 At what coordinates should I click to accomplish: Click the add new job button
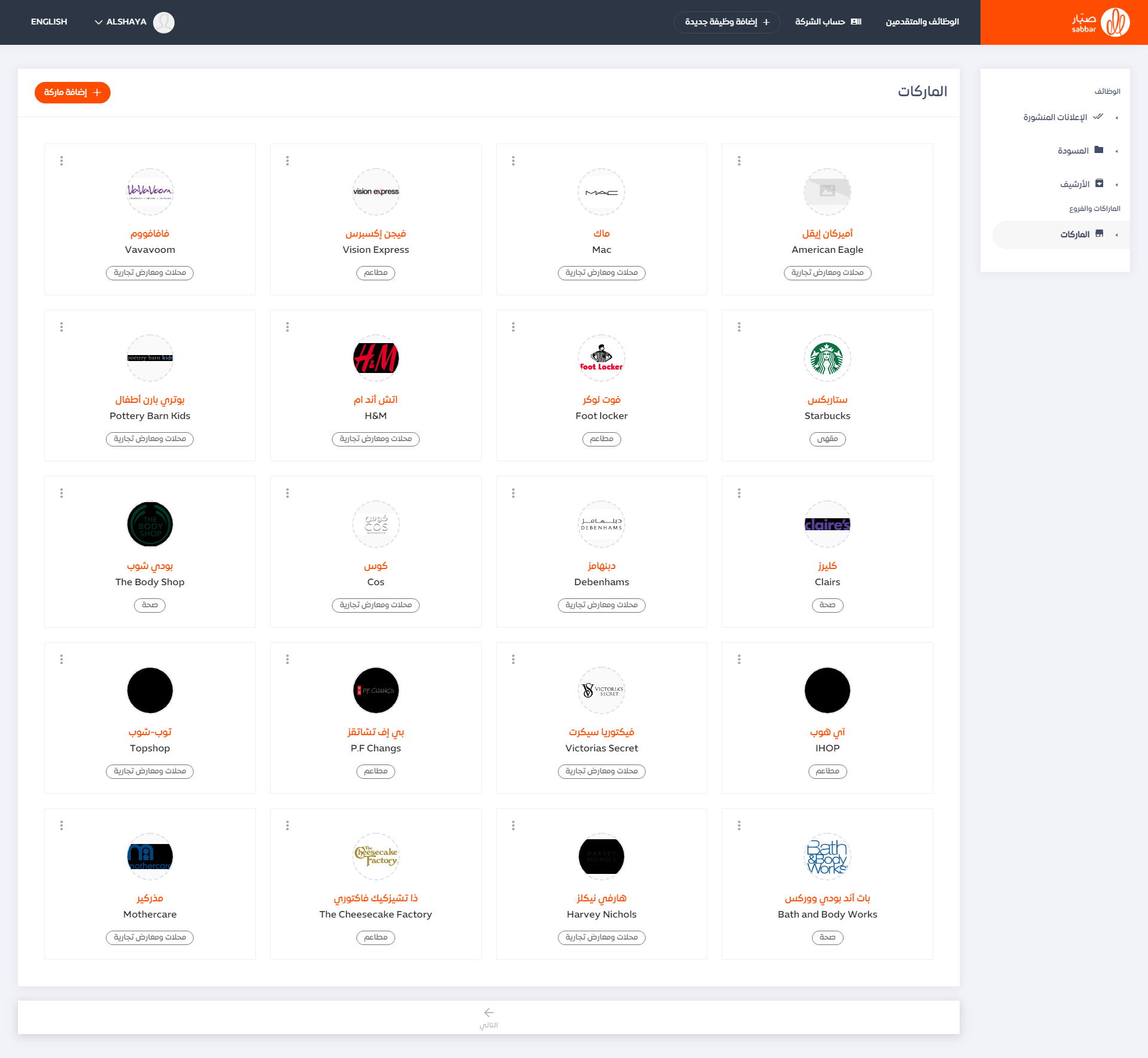(726, 22)
